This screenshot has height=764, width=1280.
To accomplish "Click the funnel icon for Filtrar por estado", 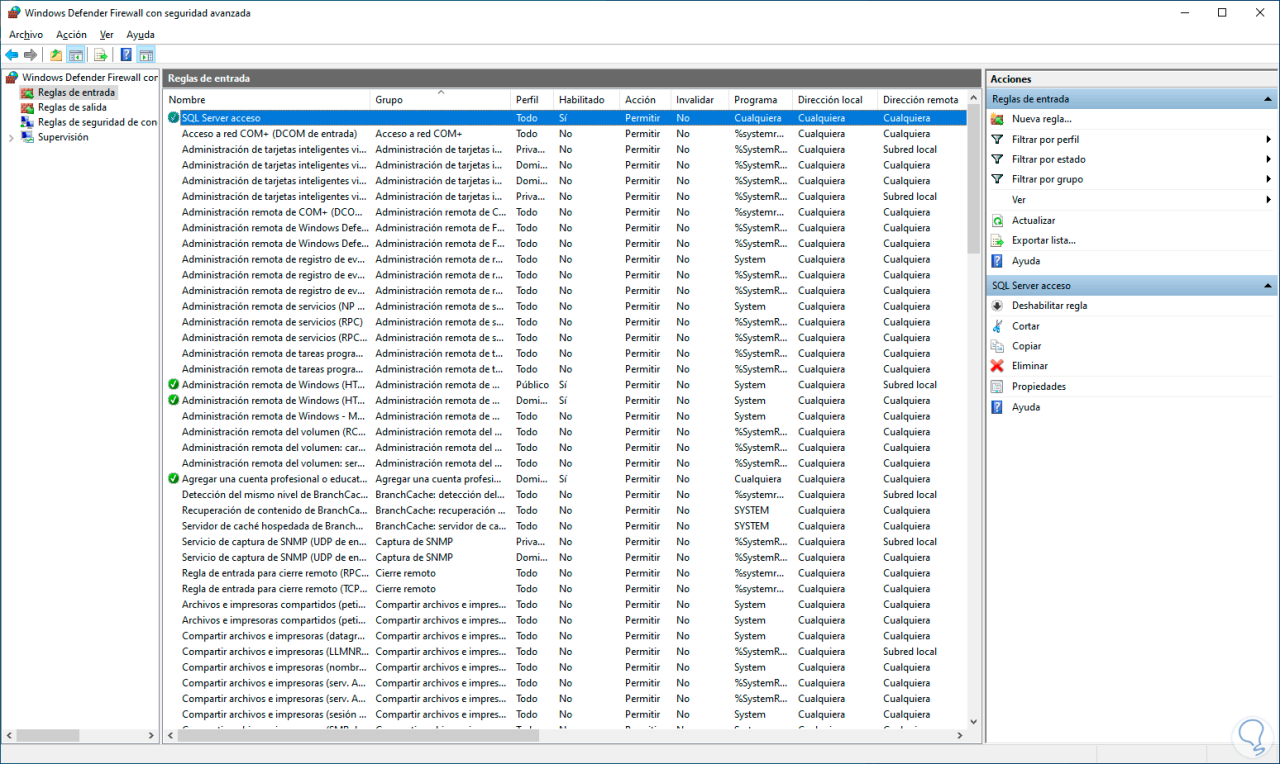I will 997,159.
